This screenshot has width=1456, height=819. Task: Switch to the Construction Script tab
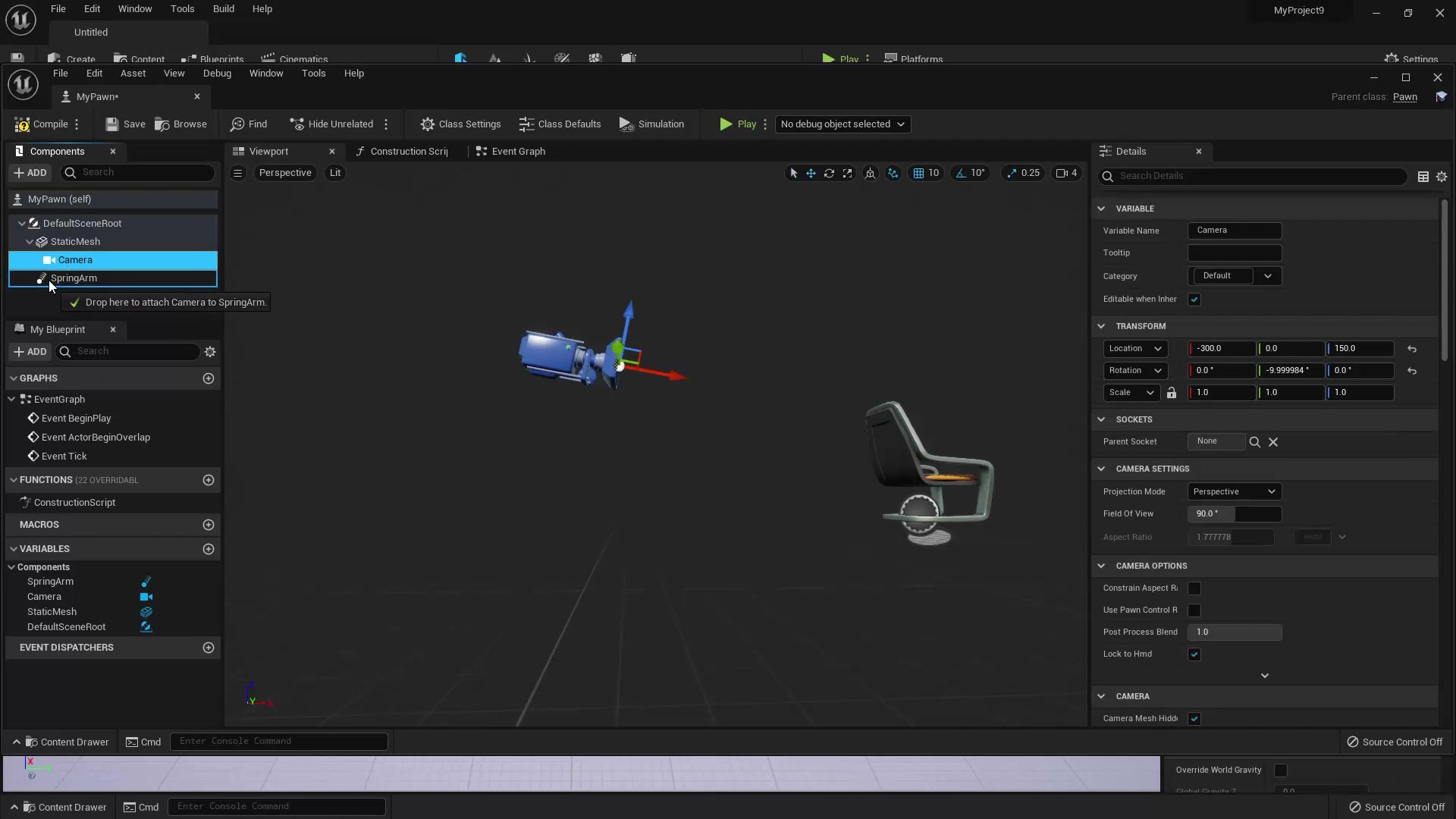pos(403,152)
